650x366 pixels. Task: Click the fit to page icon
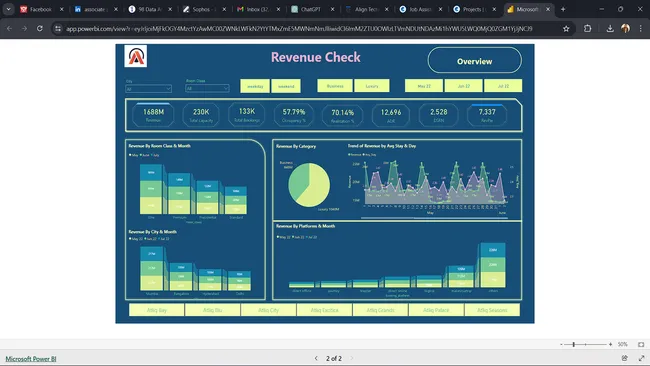click(x=641, y=344)
